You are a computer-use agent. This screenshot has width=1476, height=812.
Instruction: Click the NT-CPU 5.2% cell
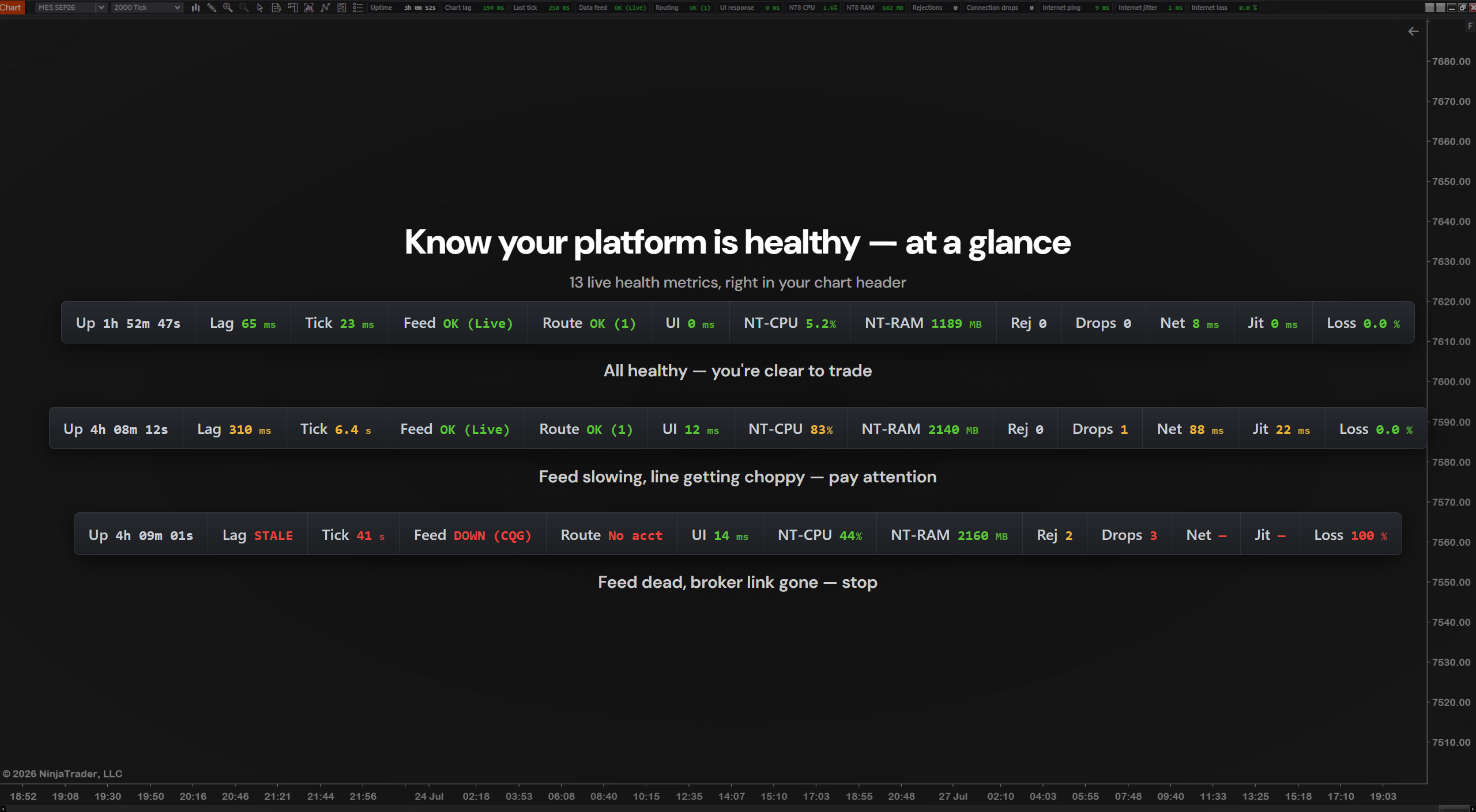pyautogui.click(x=790, y=323)
